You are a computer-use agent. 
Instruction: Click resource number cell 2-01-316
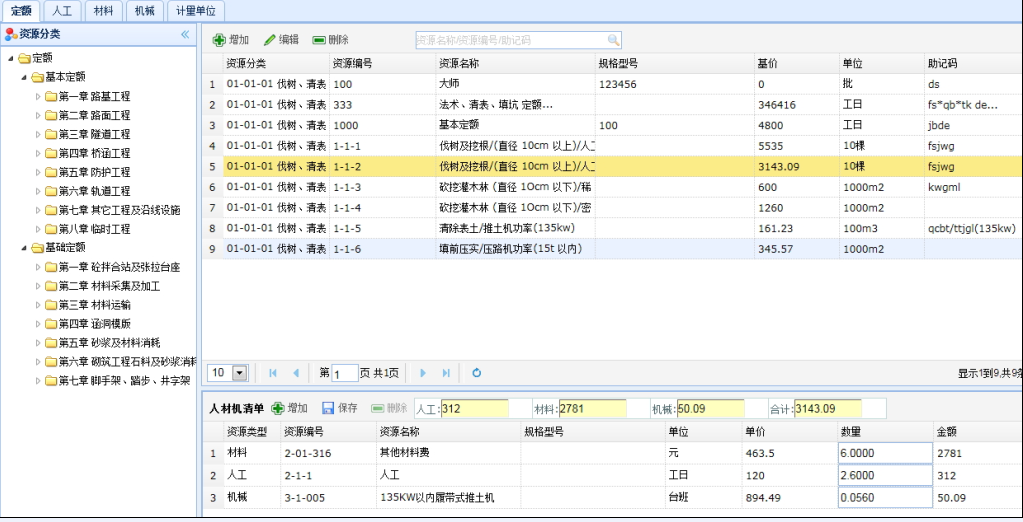329,453
